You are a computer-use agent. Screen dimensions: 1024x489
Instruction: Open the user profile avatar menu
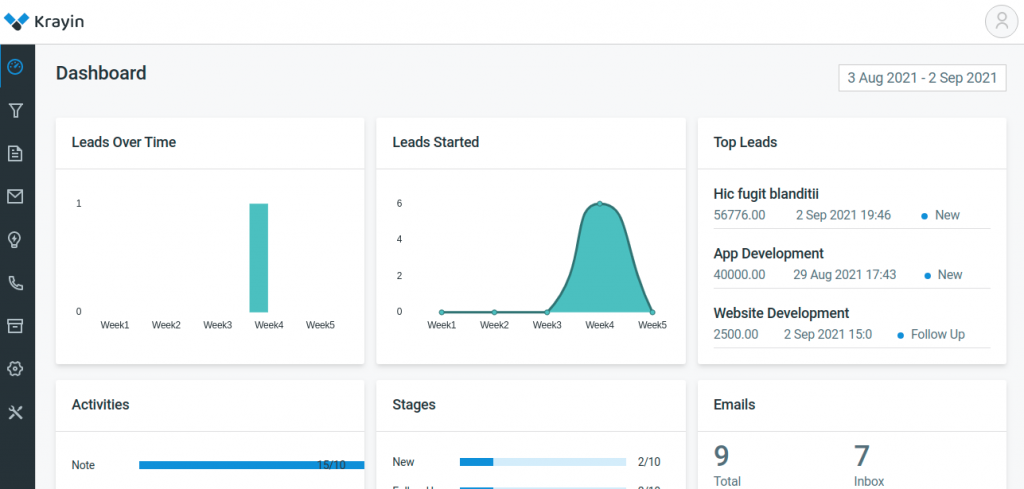click(x=1001, y=22)
